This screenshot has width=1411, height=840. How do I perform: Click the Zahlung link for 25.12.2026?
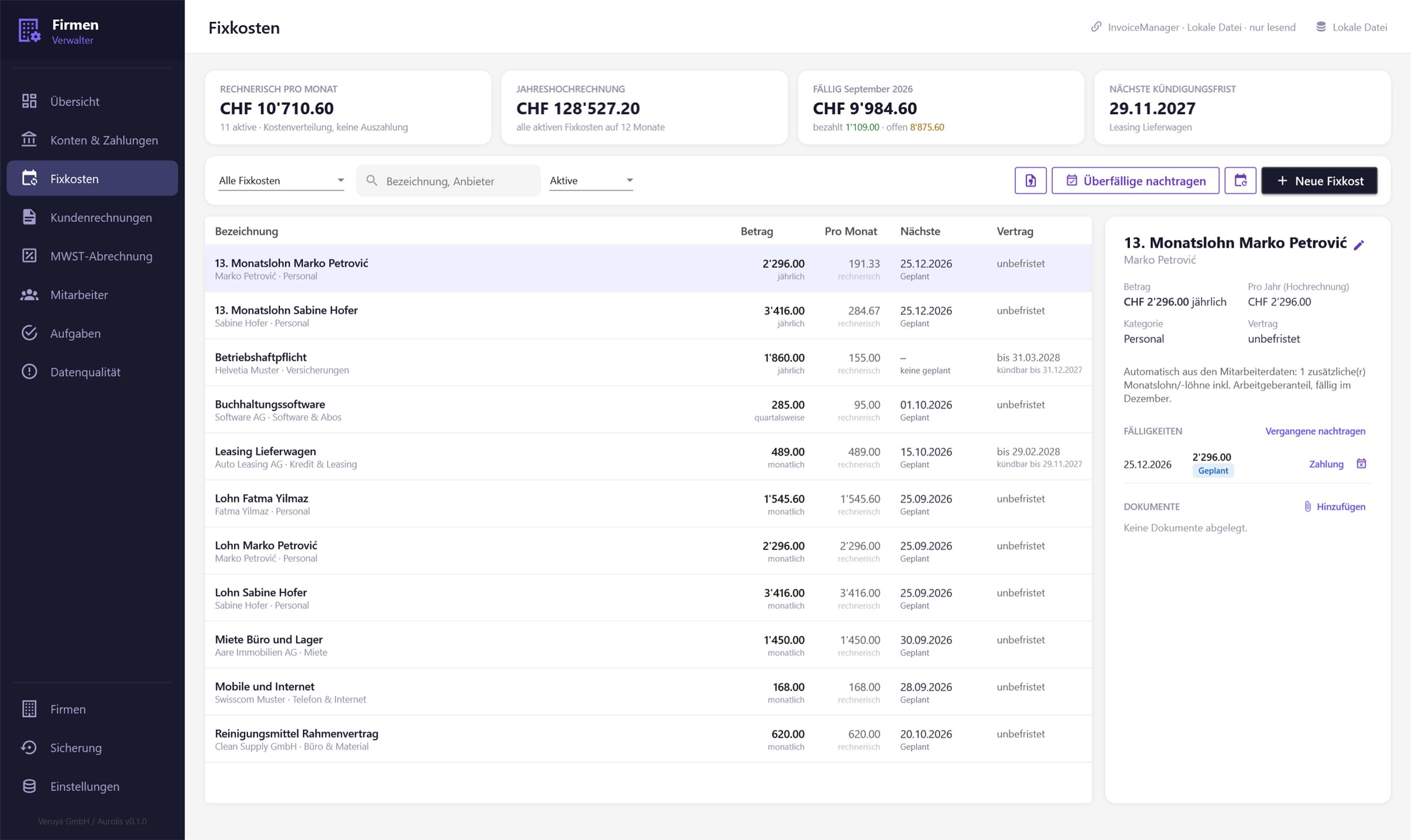tap(1326, 464)
